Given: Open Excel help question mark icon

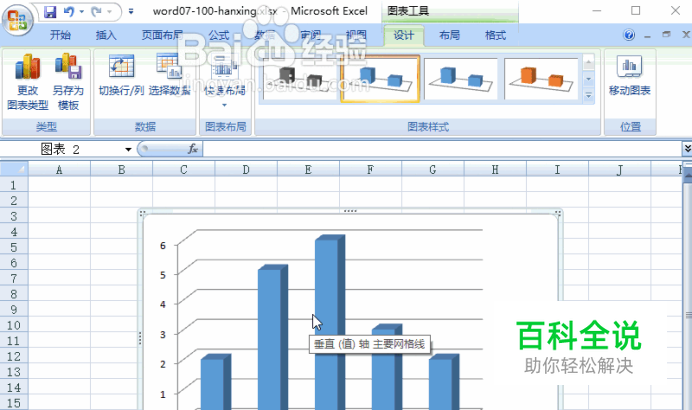Looking at the screenshot, I should [629, 35].
